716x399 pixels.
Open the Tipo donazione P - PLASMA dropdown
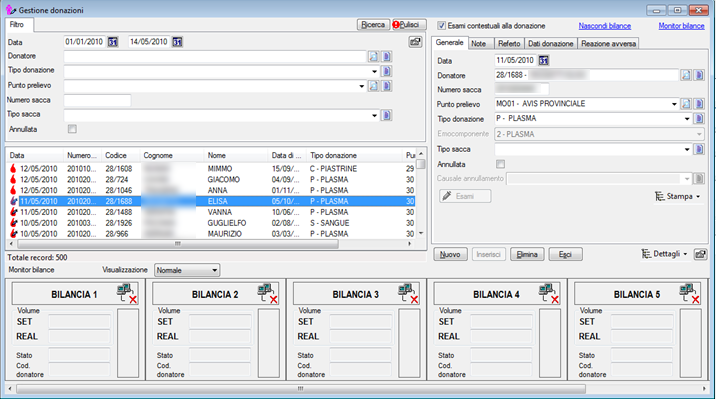point(687,119)
